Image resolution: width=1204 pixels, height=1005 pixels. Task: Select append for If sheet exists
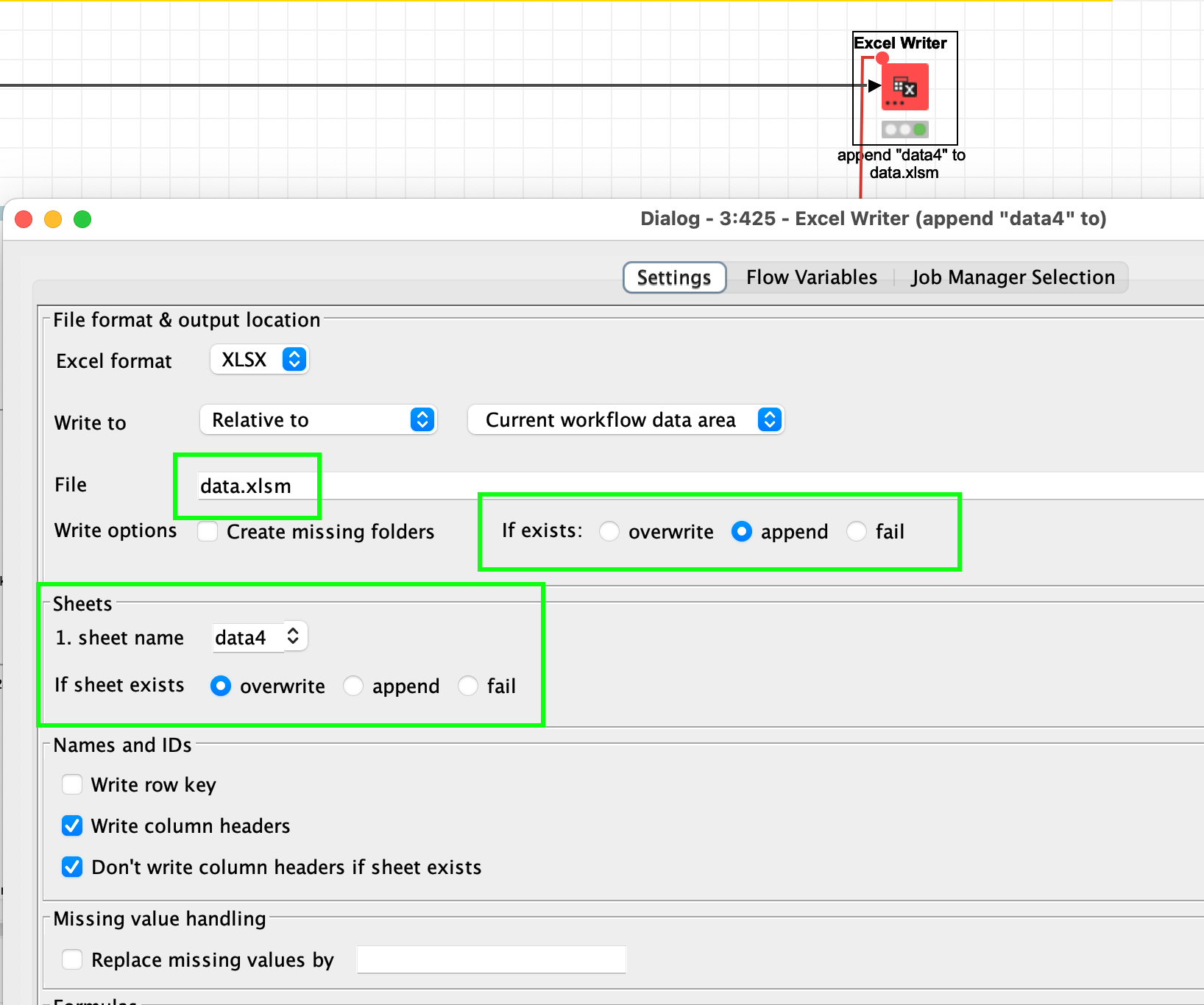[353, 686]
